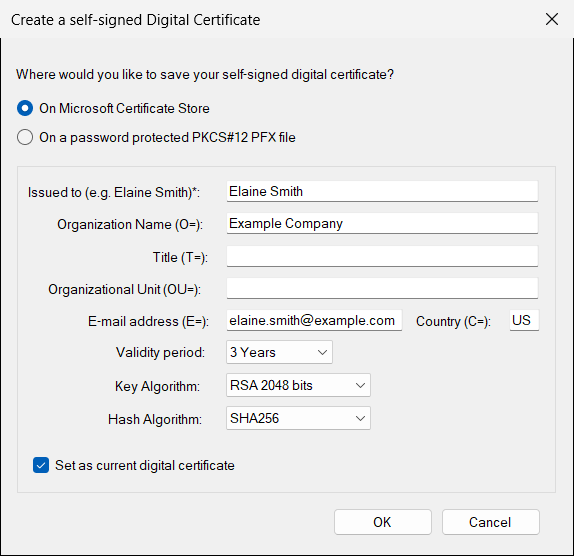Viewport: 574px width, 556px height.
Task: Click the 'E-mail address (E=):' label
Action: 148,321
